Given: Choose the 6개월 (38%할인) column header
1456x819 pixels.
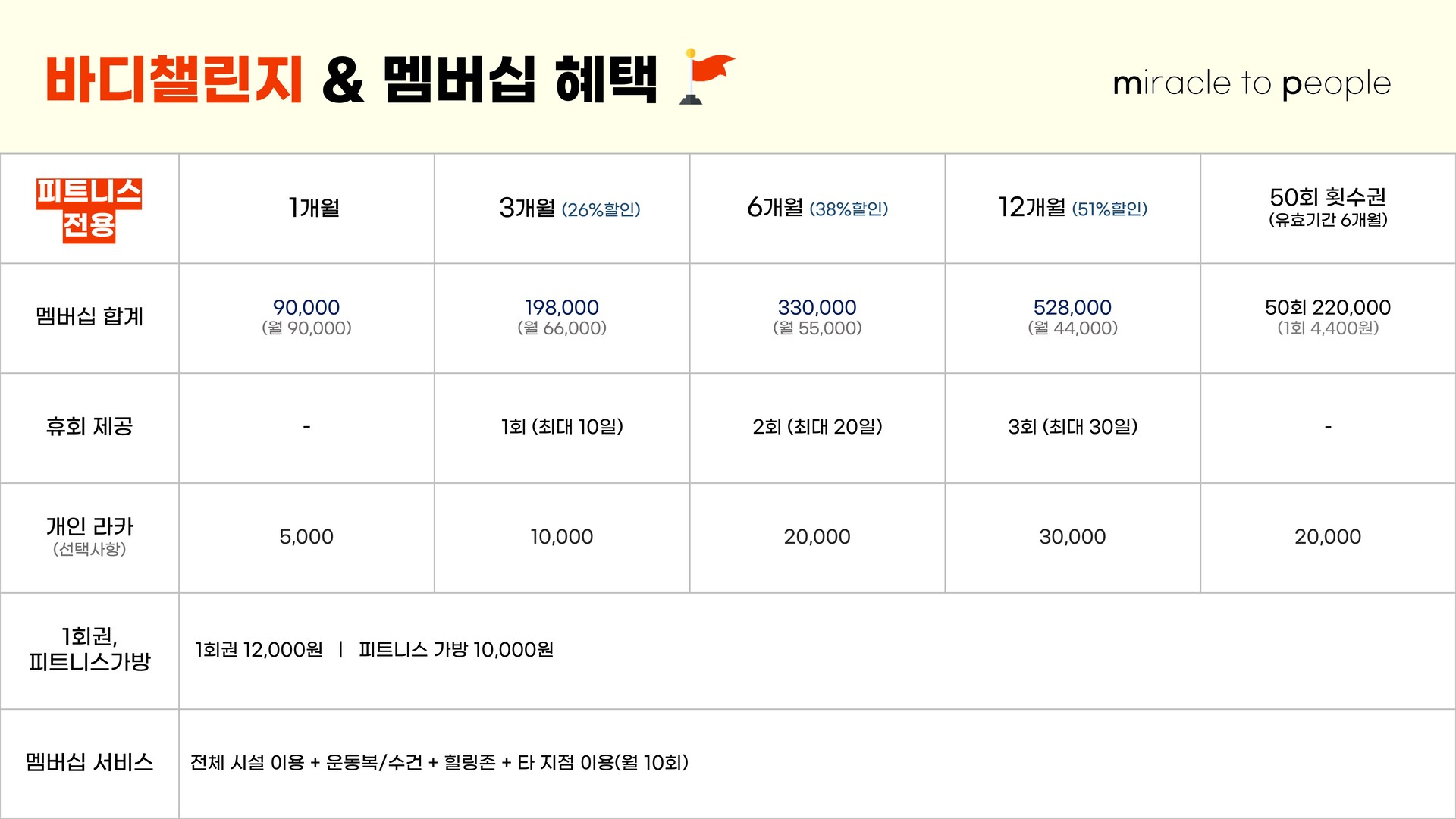Looking at the screenshot, I should pyautogui.click(x=817, y=208).
